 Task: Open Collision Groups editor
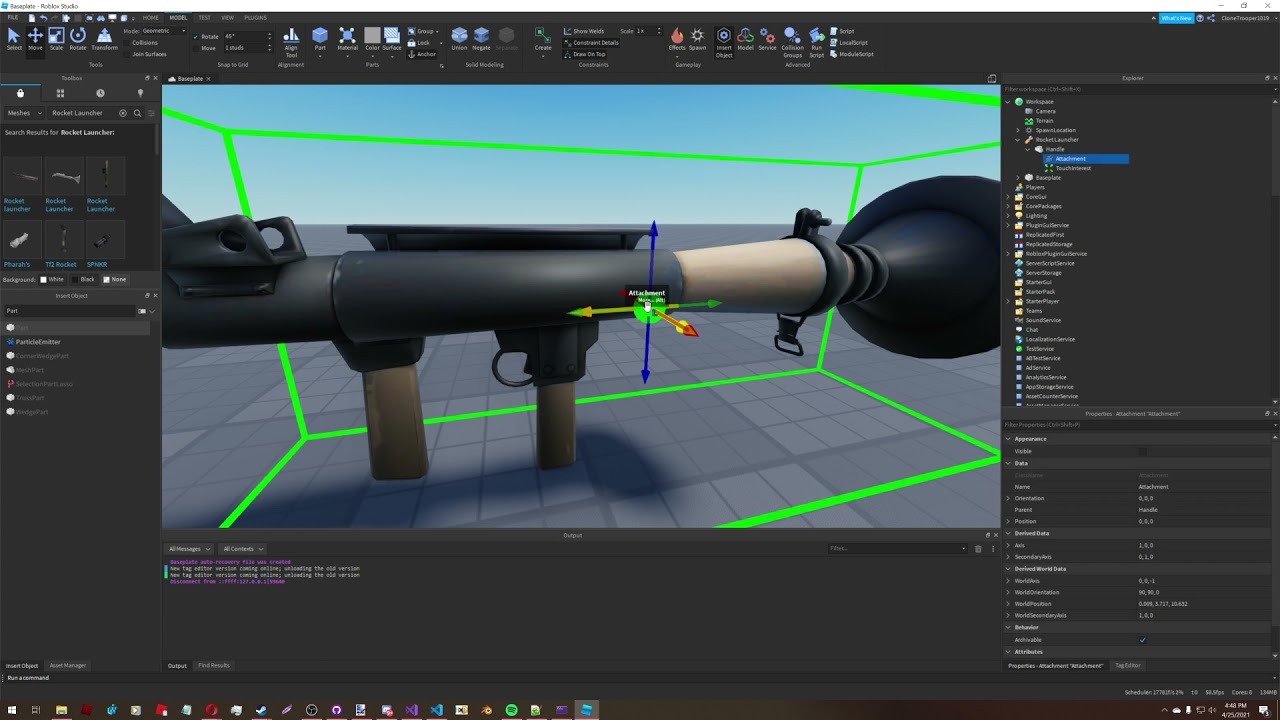pos(792,43)
